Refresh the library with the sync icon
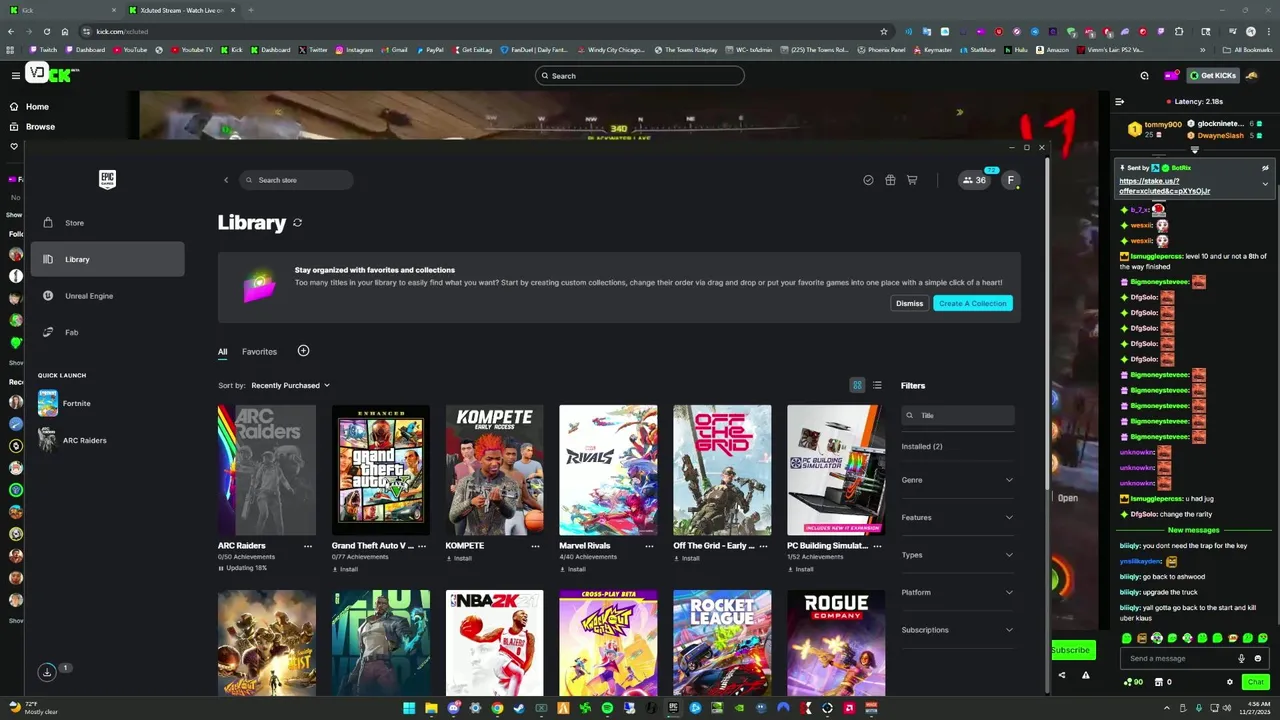 point(297,223)
